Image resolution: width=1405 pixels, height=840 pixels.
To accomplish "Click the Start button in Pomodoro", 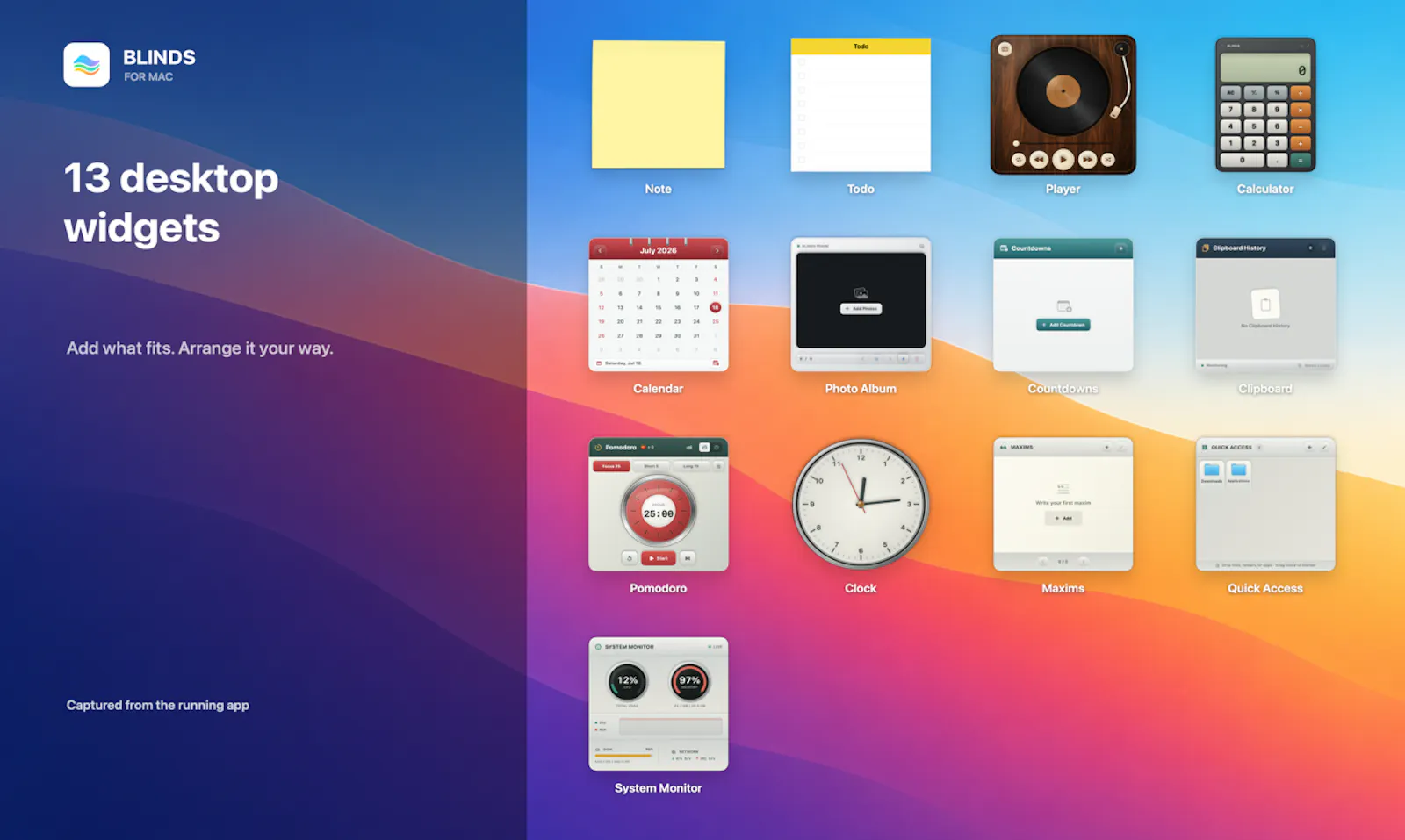I will pyautogui.click(x=659, y=558).
